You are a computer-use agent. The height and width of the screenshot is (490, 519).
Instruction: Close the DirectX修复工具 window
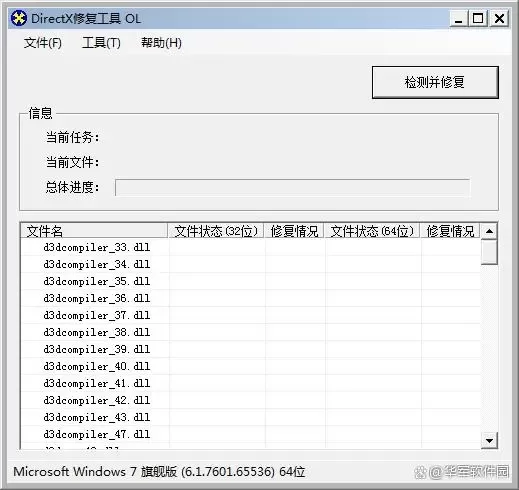coord(499,18)
